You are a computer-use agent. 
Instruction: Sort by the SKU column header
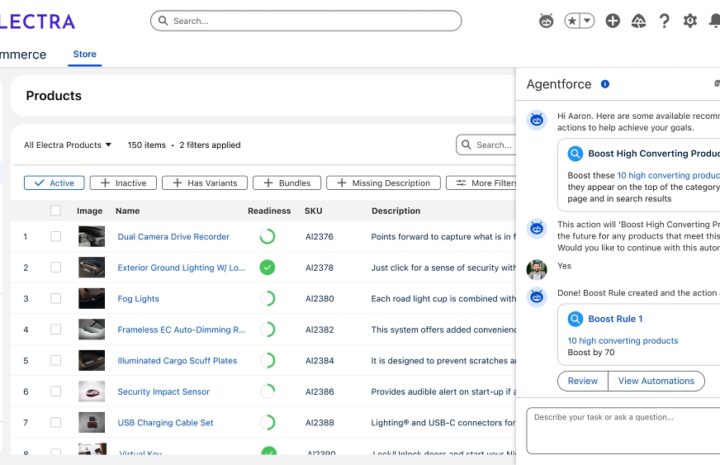point(313,211)
